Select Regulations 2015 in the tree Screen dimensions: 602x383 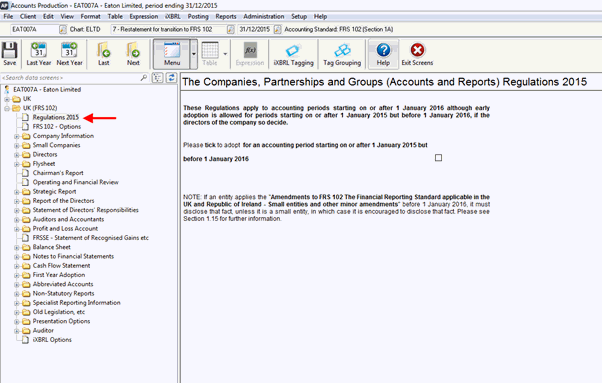(56, 117)
